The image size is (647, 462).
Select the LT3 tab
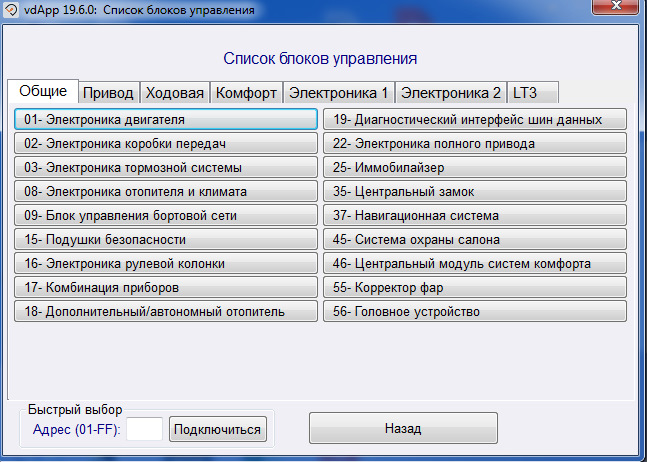pos(533,93)
